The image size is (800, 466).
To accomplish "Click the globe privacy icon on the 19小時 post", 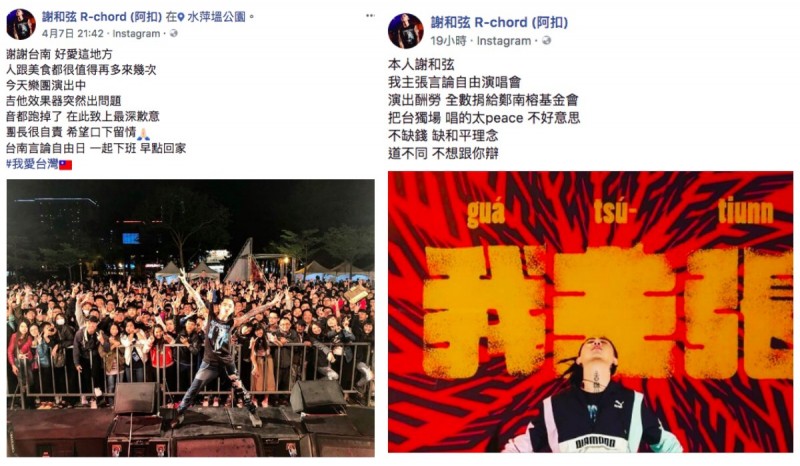I will 546,40.
